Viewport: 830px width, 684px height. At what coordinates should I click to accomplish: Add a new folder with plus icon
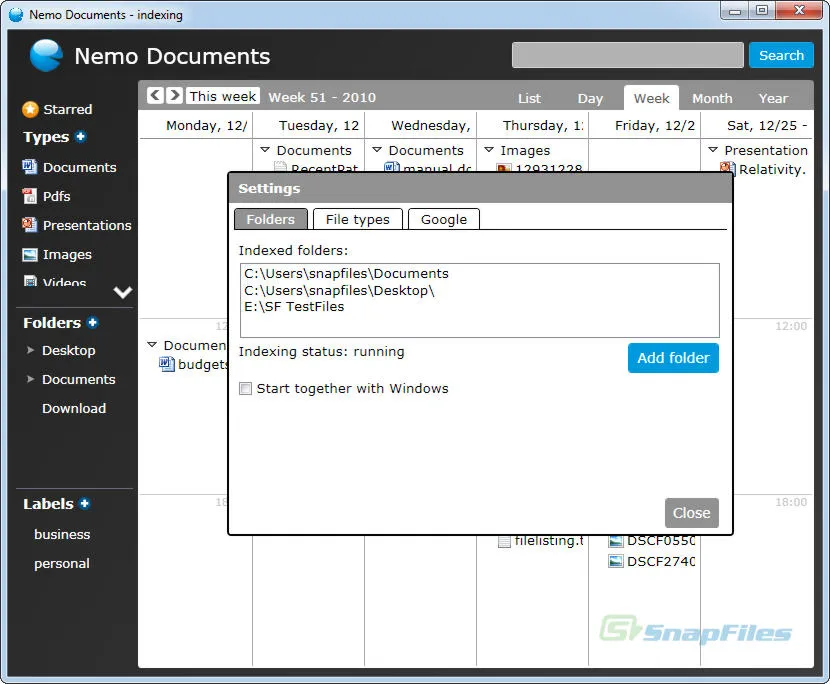[x=93, y=322]
